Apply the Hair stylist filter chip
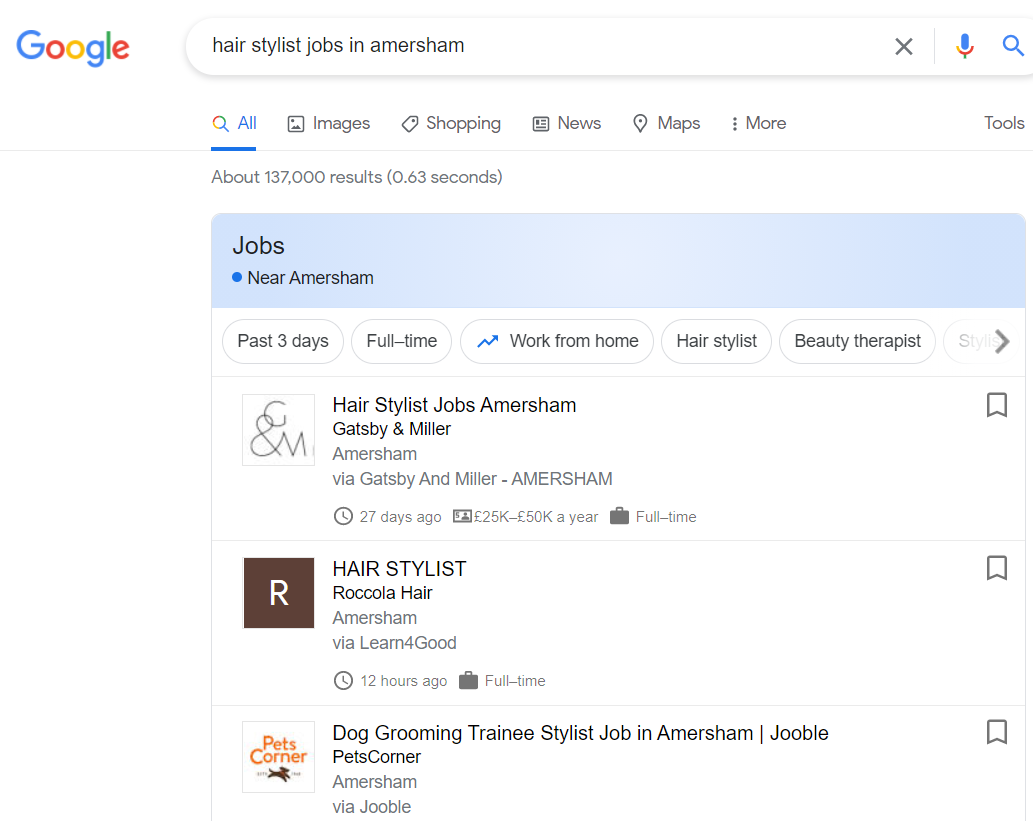The image size is (1033, 821). pos(716,341)
